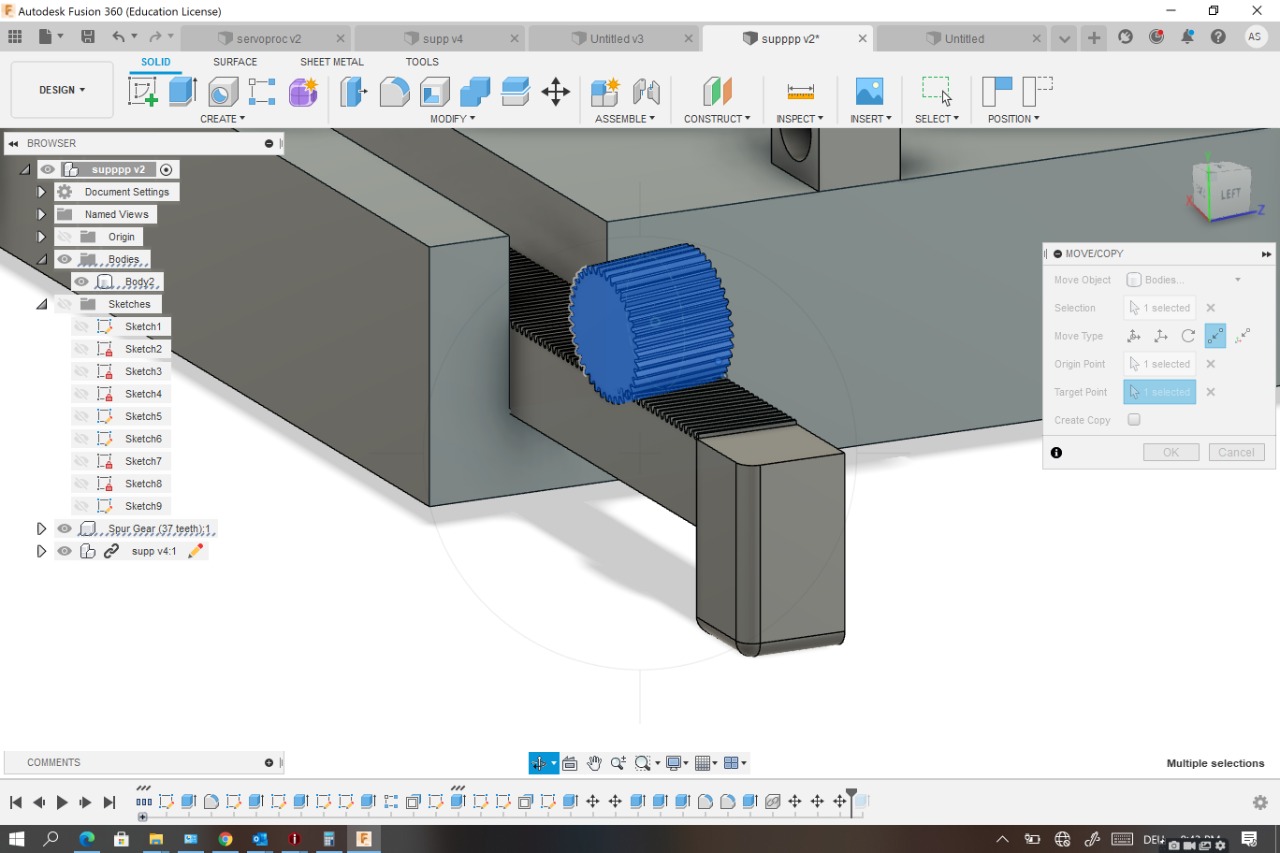Hide the Bodies folder
Image resolution: width=1280 pixels, height=853 pixels.
tap(65, 260)
